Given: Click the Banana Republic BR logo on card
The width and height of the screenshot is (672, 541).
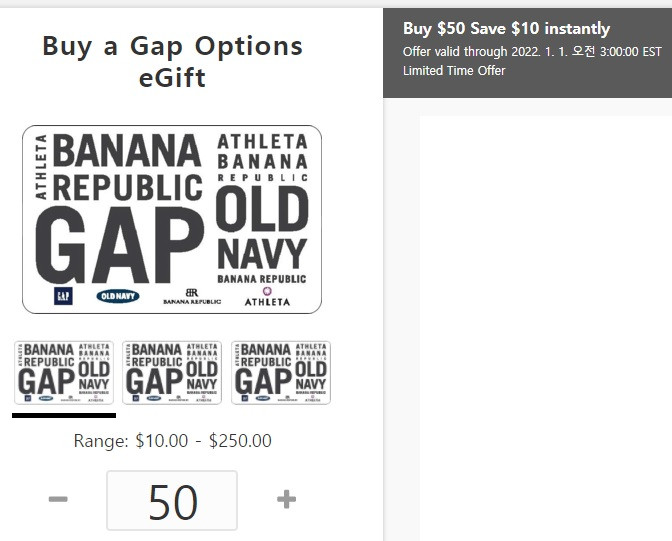Looking at the screenshot, I should (x=192, y=296).
